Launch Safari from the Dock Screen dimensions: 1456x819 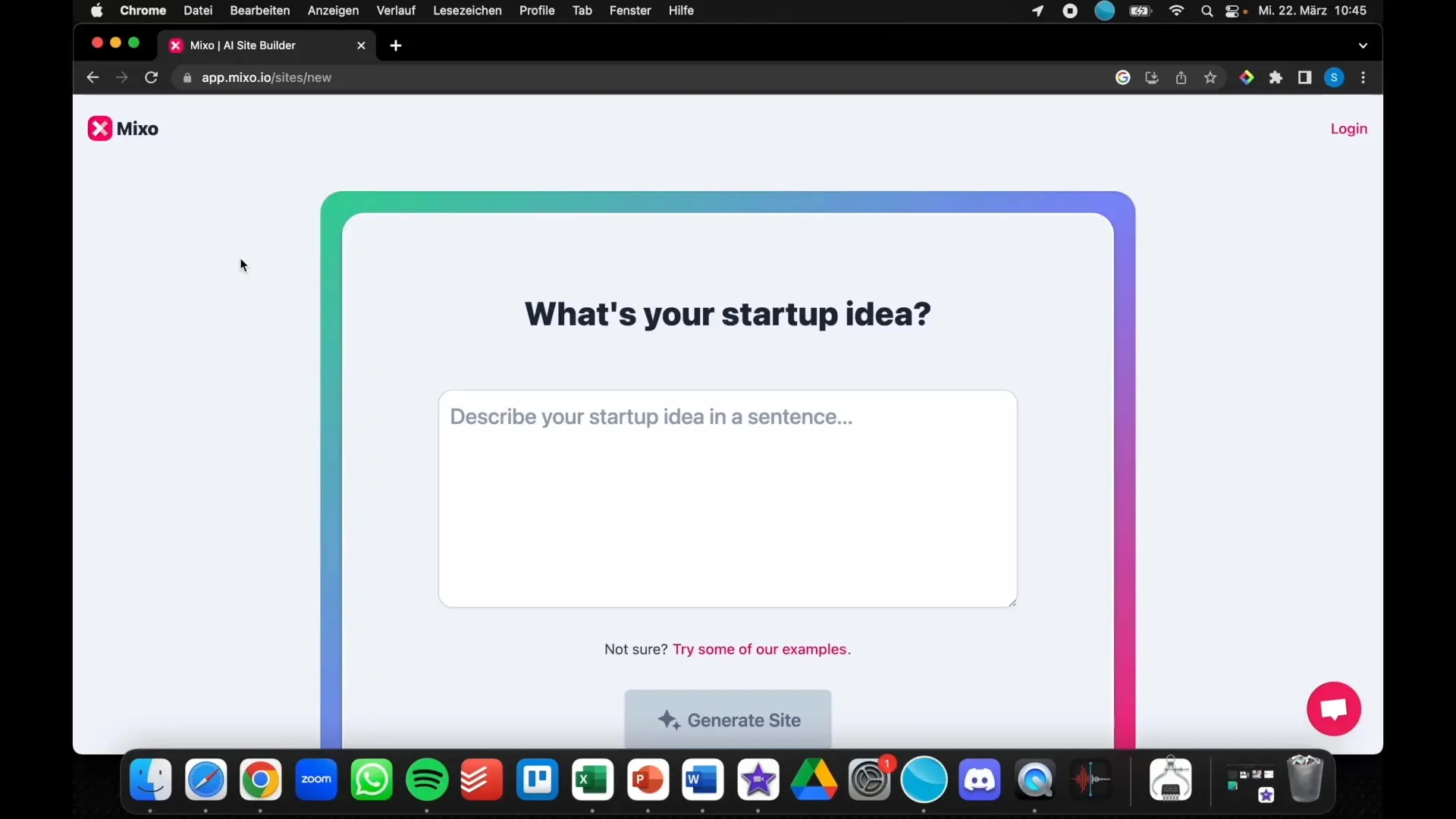(x=206, y=780)
